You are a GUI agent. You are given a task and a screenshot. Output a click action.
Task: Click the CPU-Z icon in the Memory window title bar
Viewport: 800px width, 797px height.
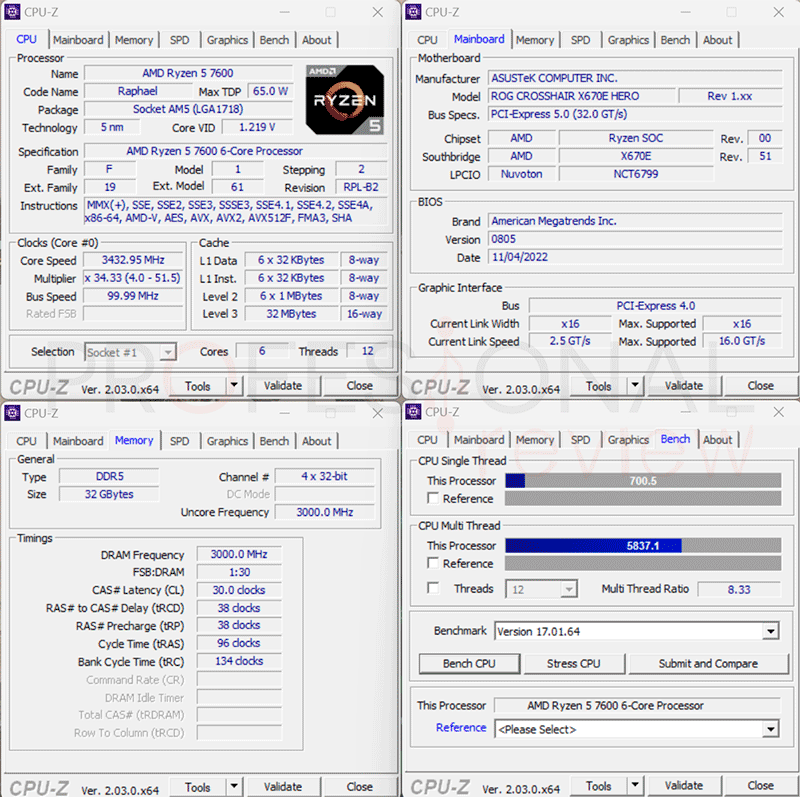[x=12, y=413]
